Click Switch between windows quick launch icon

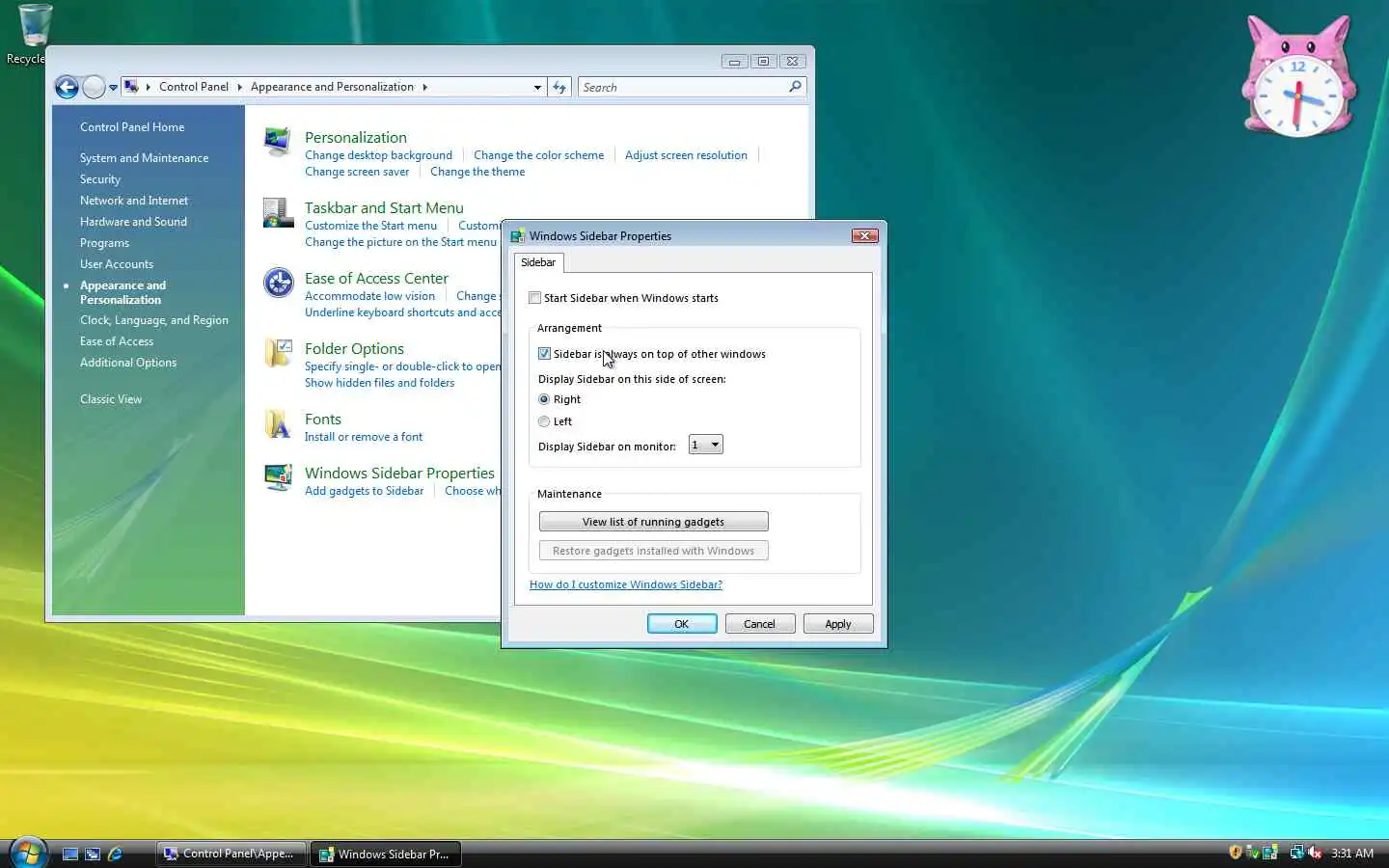click(x=93, y=854)
